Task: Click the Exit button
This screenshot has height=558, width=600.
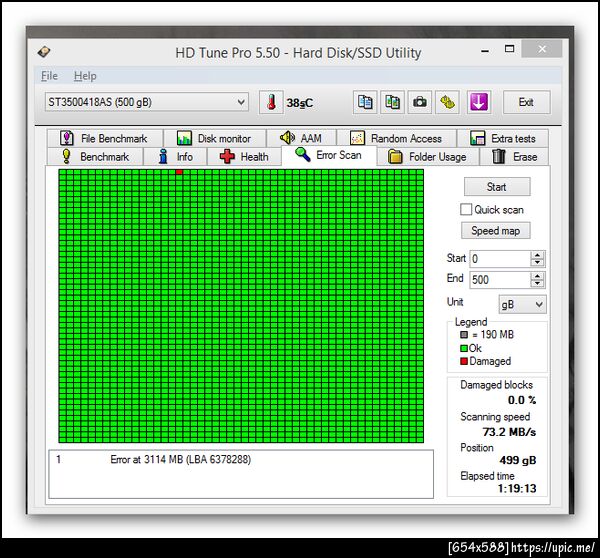Action: pyautogui.click(x=527, y=102)
